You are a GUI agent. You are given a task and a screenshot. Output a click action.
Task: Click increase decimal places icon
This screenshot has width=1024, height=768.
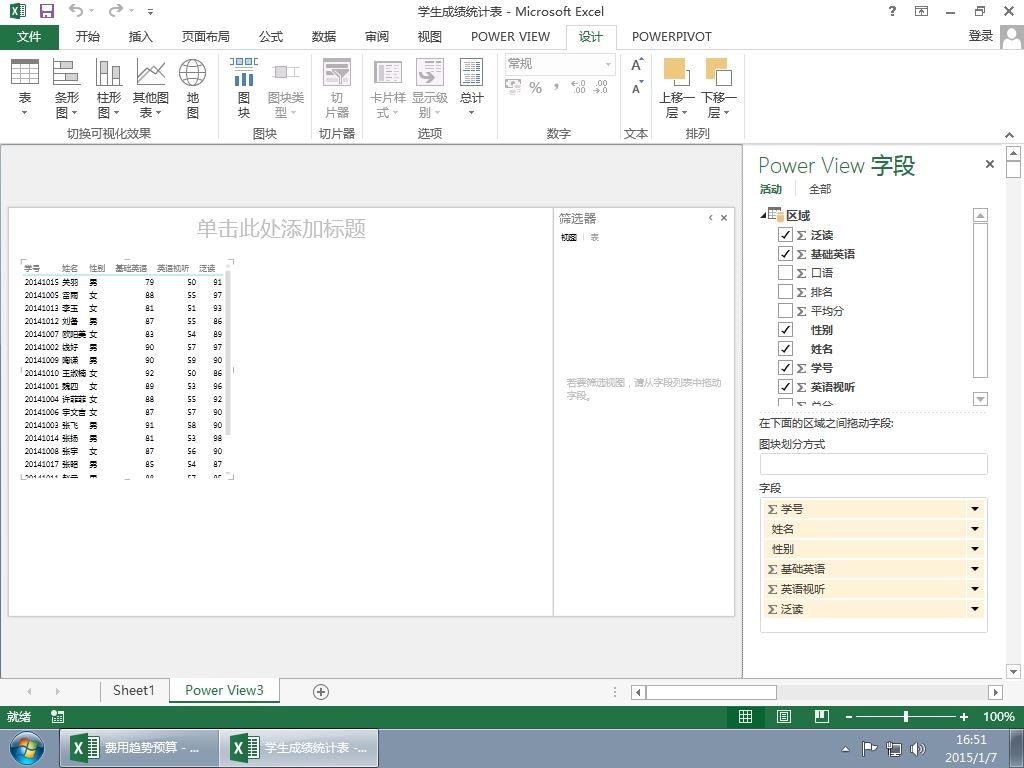click(x=579, y=87)
